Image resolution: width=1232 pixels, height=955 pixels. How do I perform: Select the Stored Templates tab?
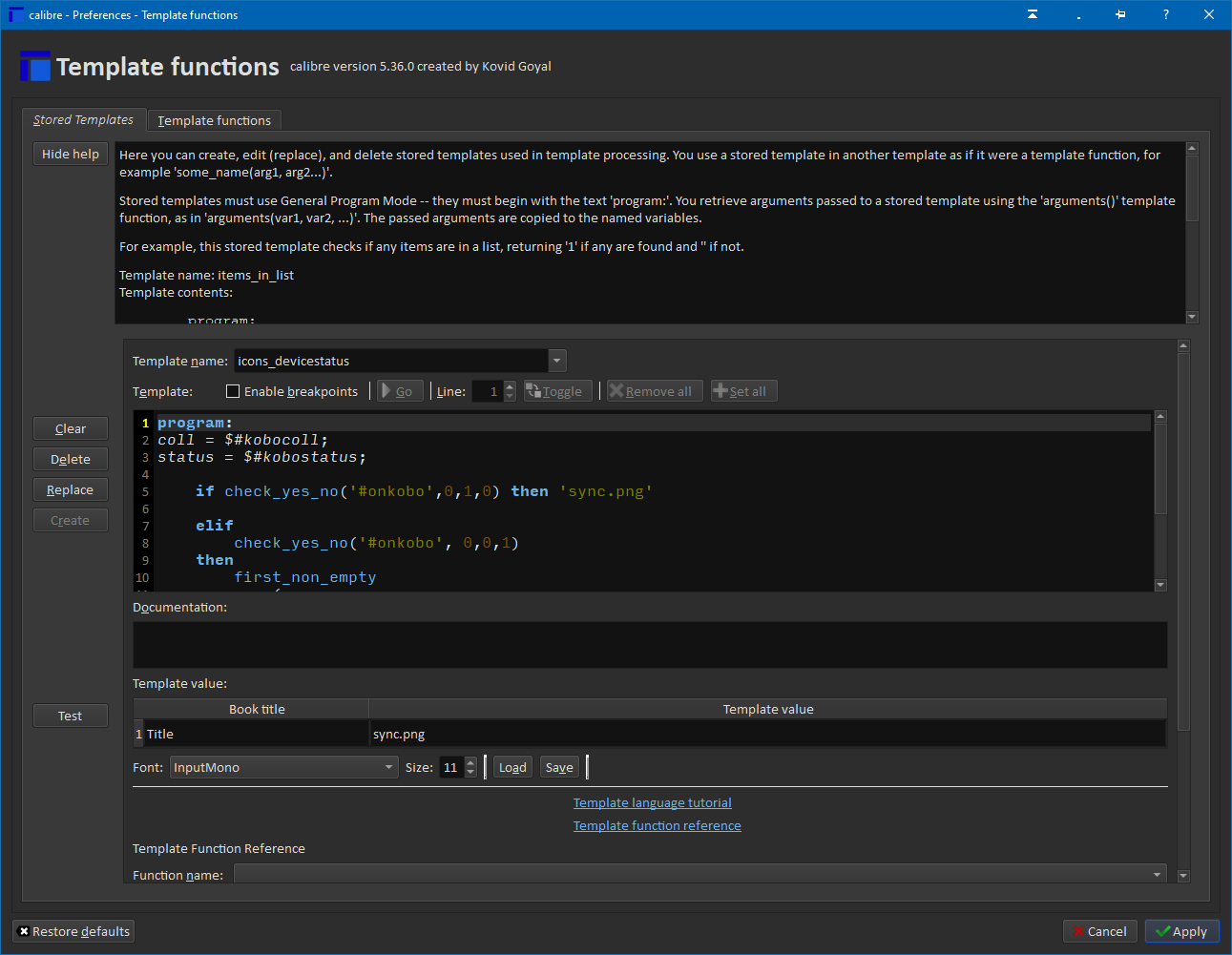point(83,120)
